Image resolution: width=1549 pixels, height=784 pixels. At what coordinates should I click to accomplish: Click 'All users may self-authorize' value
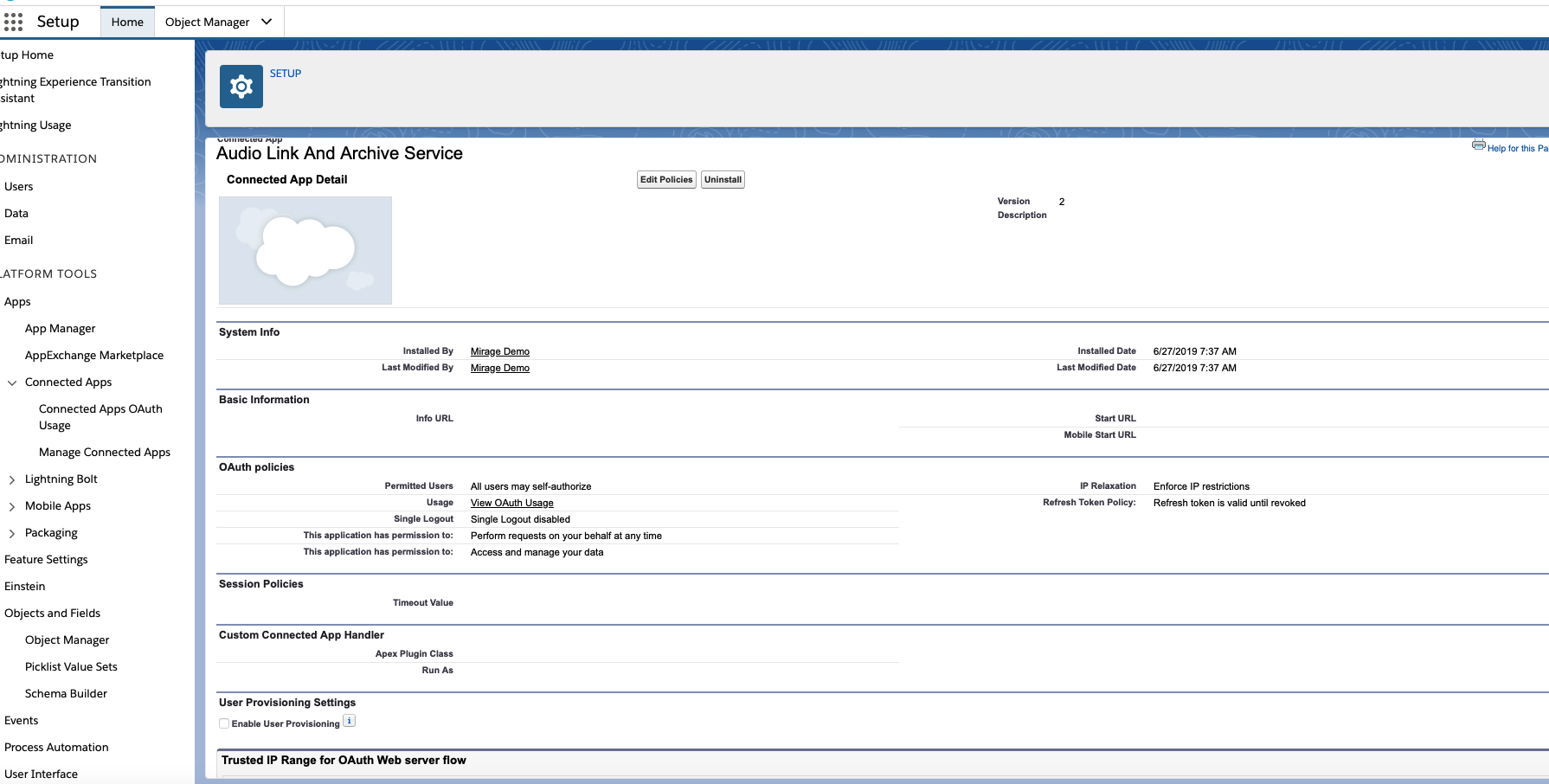click(x=531, y=486)
